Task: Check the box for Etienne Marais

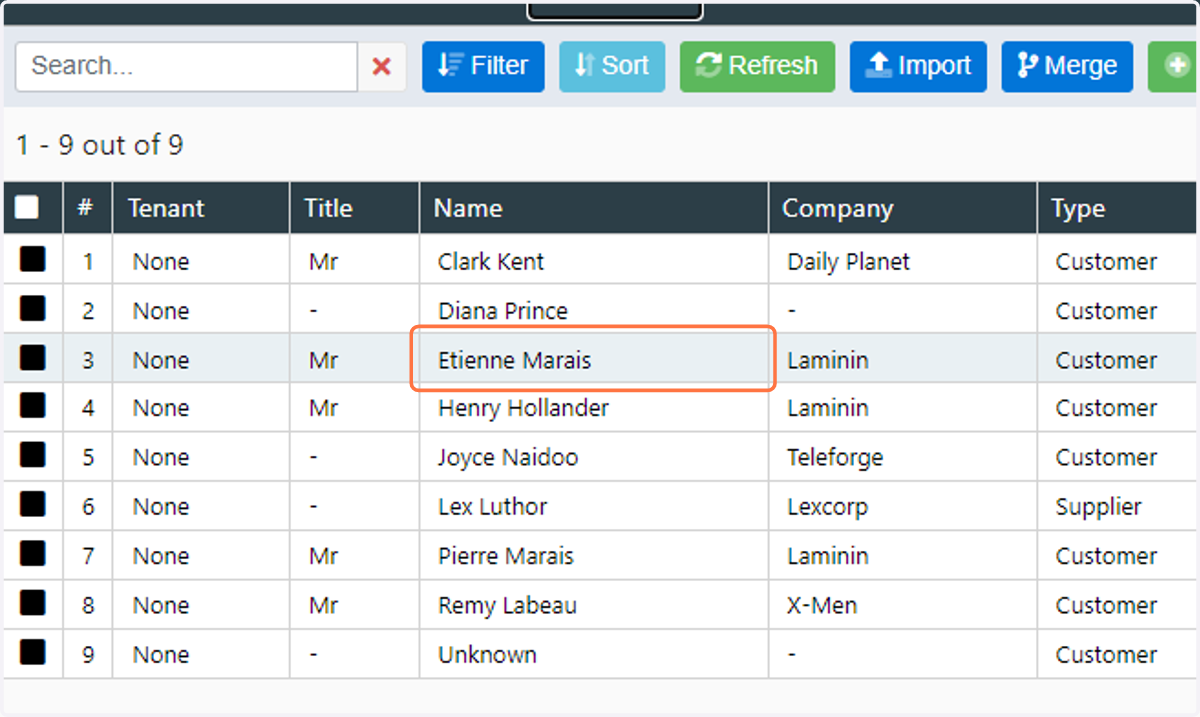Action: (x=32, y=358)
